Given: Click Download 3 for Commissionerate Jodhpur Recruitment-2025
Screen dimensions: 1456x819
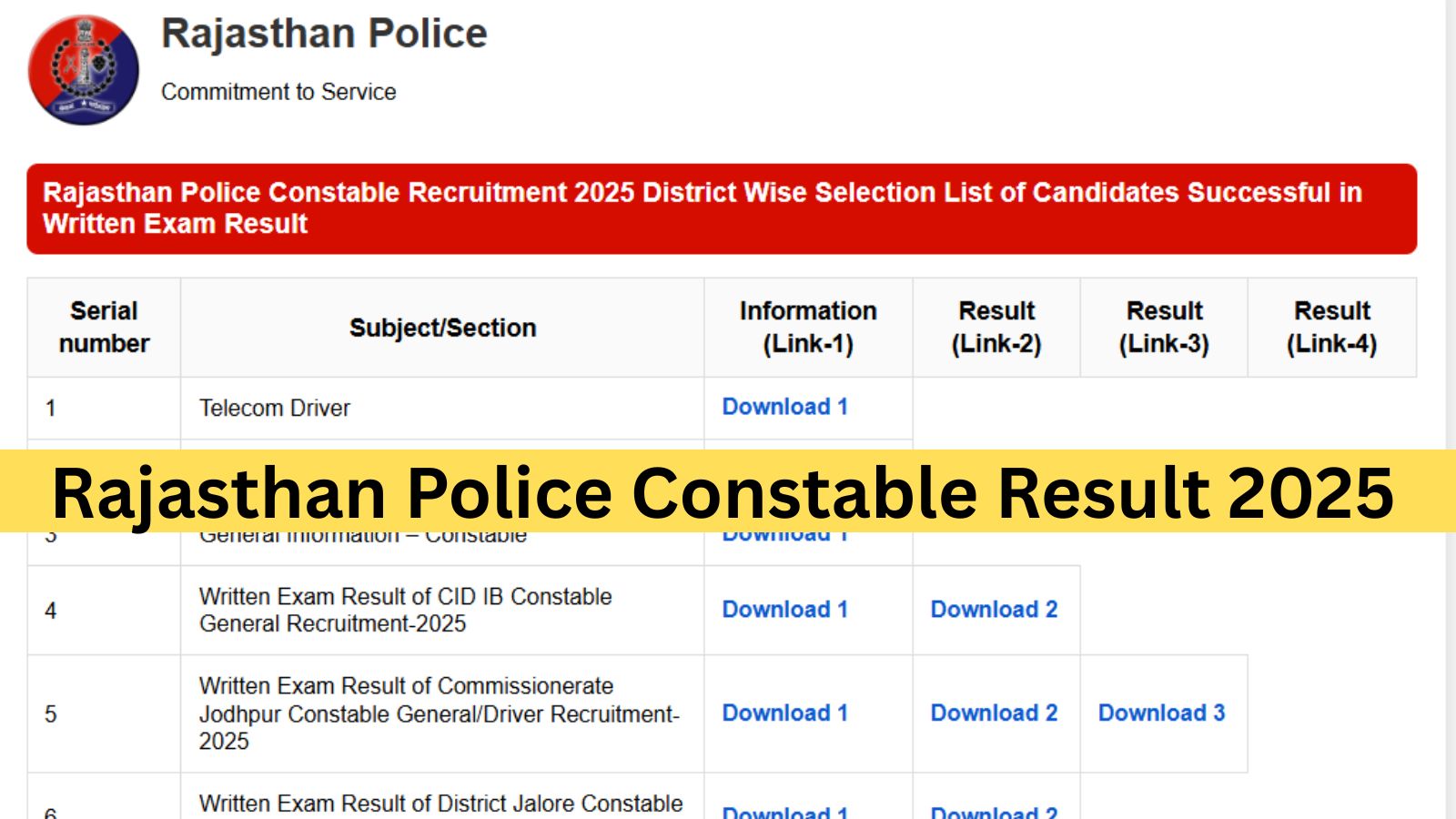Looking at the screenshot, I should (1163, 713).
